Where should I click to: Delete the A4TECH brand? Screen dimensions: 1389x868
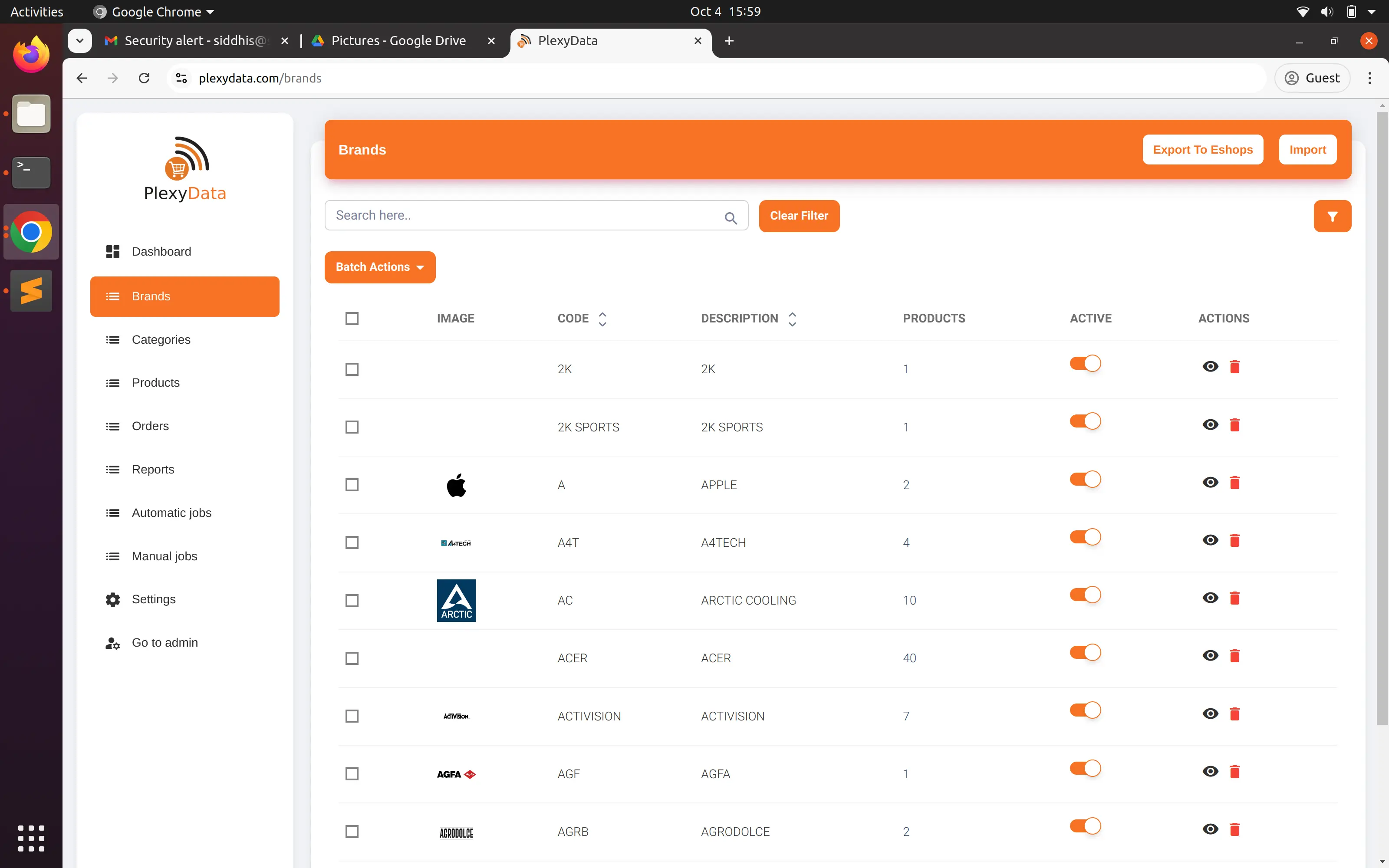[x=1234, y=539]
